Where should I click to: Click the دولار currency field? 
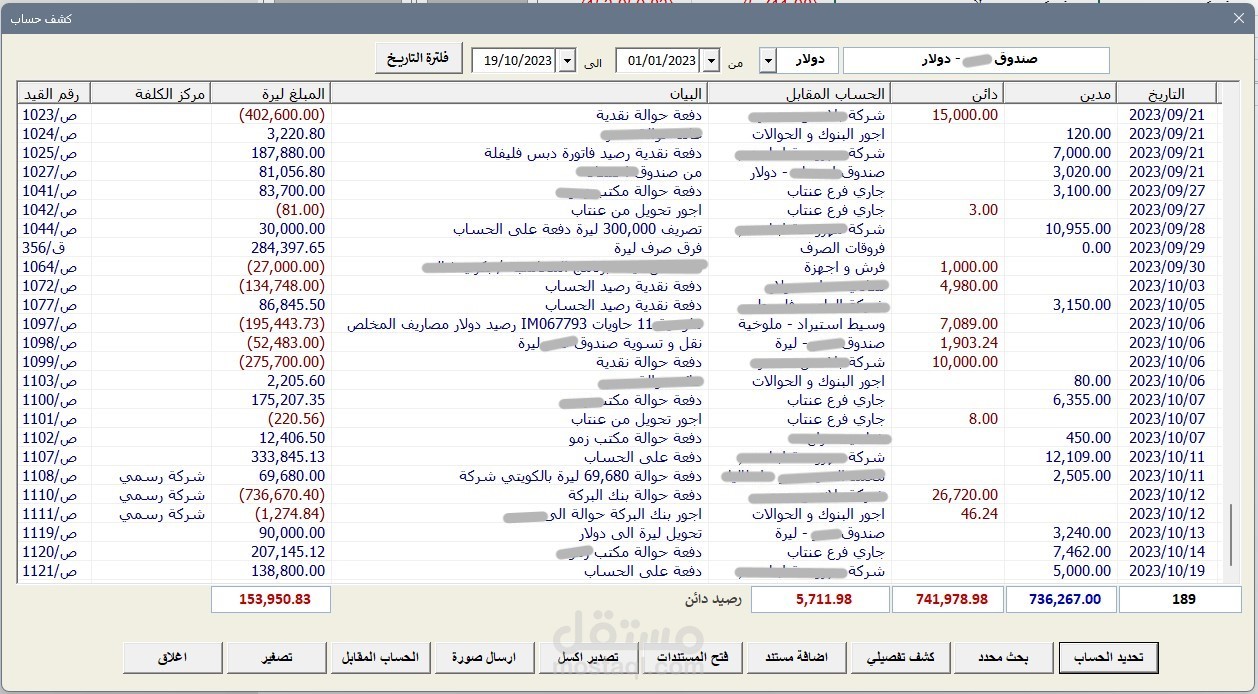click(x=808, y=61)
